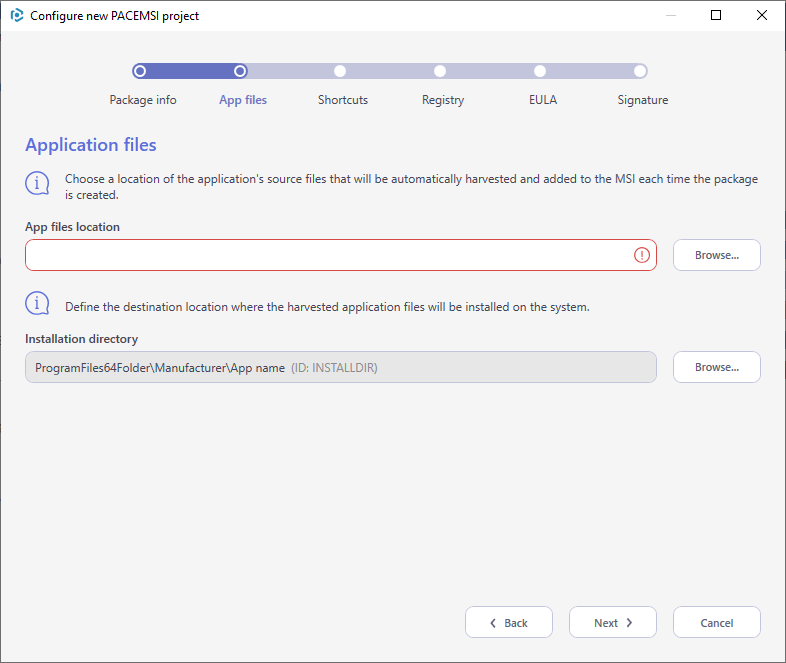The height and width of the screenshot is (663, 786).
Task: Click the App files progress circle
Action: click(240, 71)
